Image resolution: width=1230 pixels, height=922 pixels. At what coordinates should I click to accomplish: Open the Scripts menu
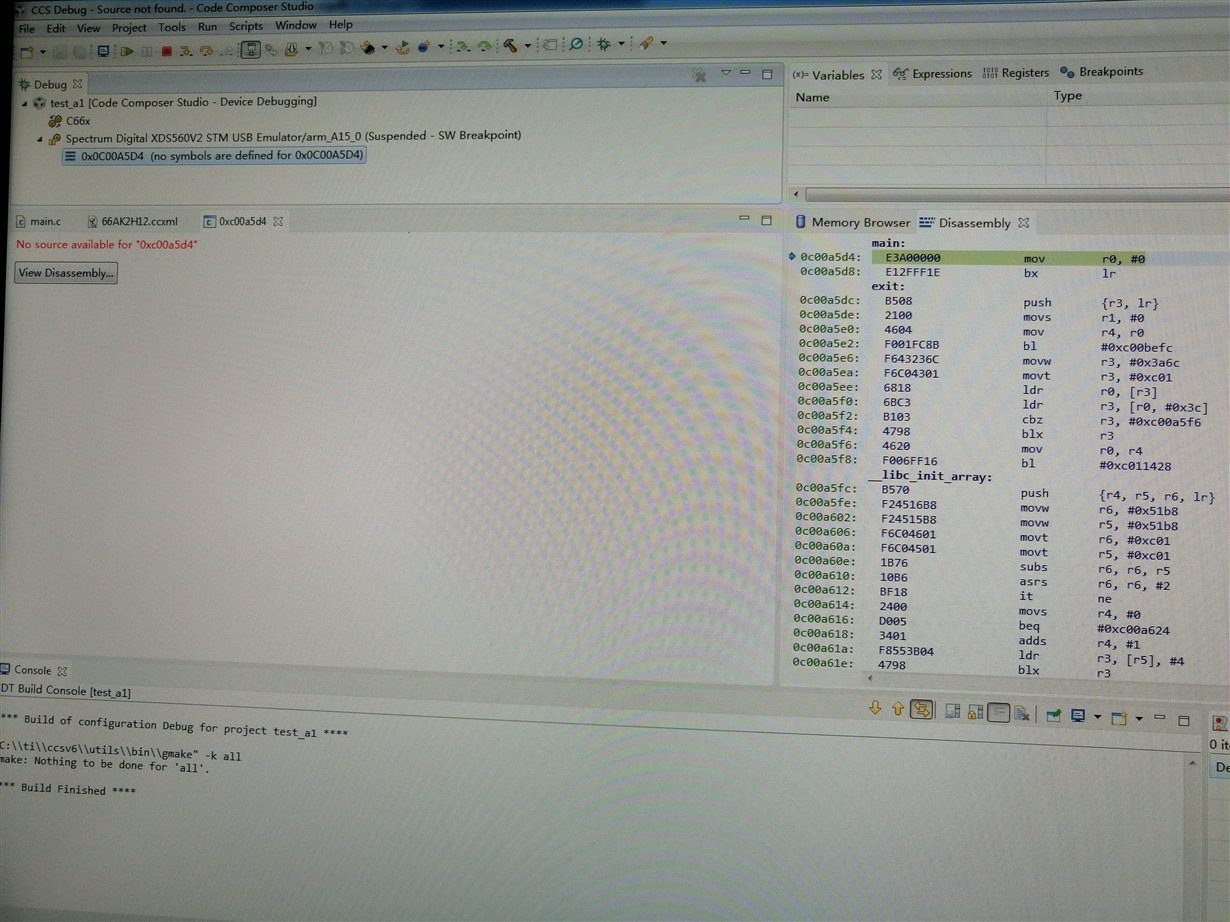tap(246, 26)
